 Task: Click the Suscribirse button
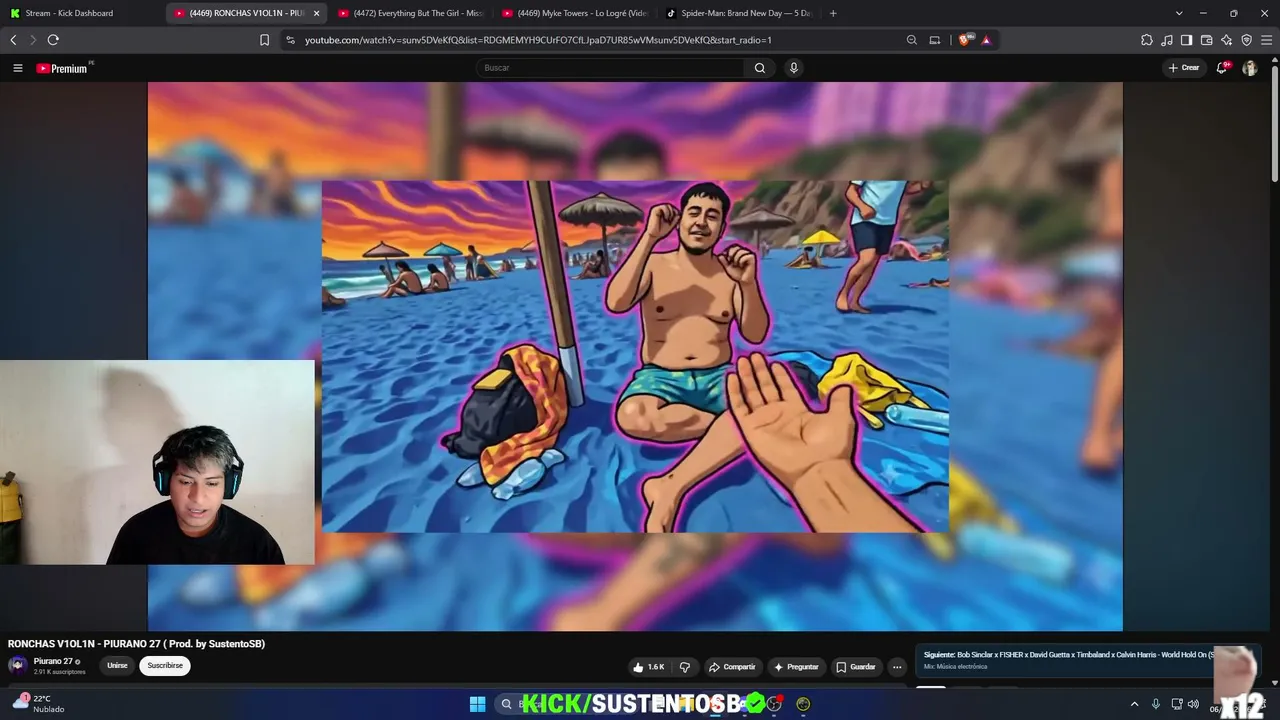pyautogui.click(x=165, y=666)
